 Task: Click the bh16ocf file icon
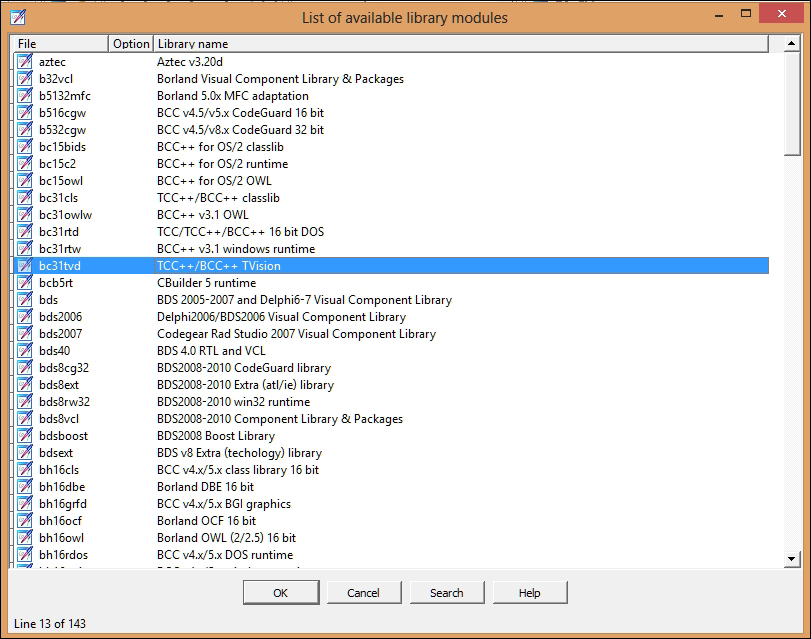click(24, 521)
